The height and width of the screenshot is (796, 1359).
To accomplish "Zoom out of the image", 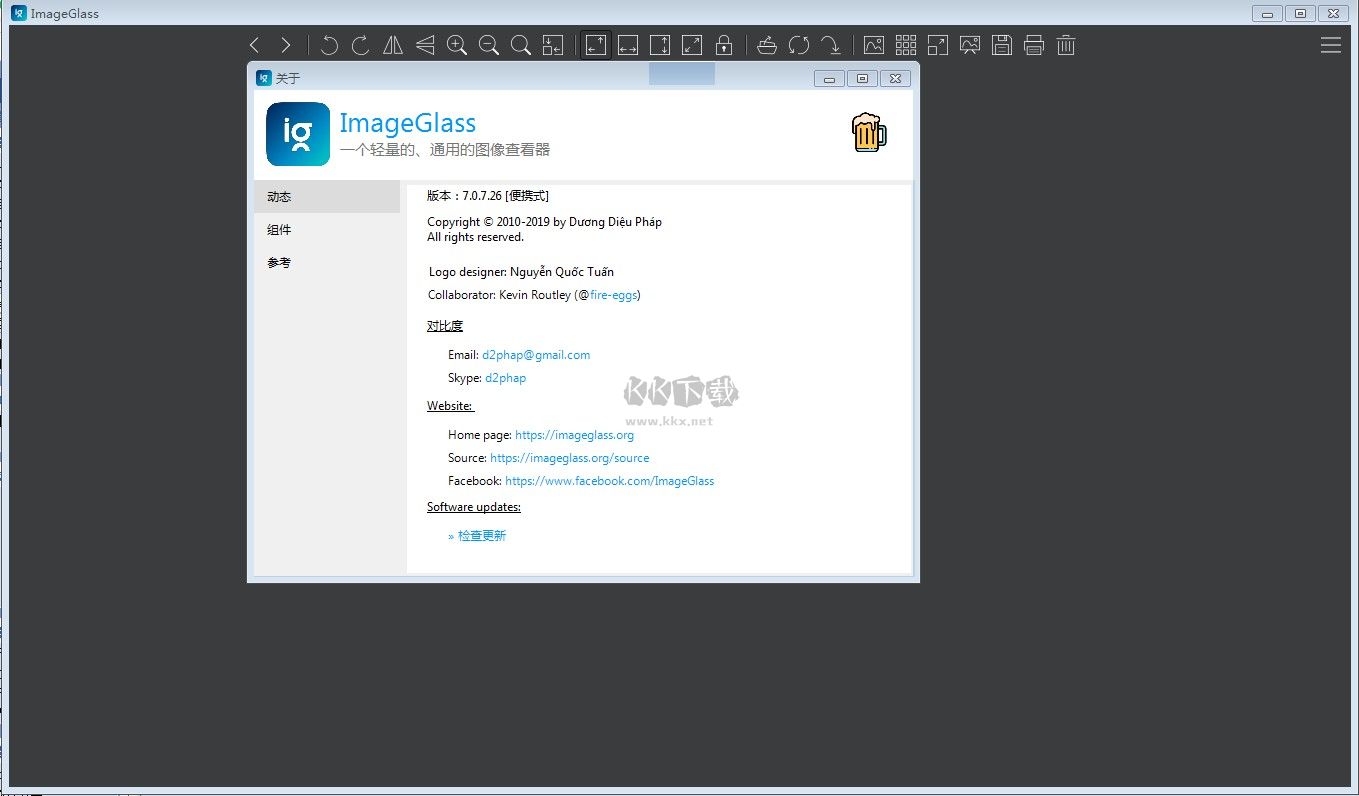I will click(489, 44).
